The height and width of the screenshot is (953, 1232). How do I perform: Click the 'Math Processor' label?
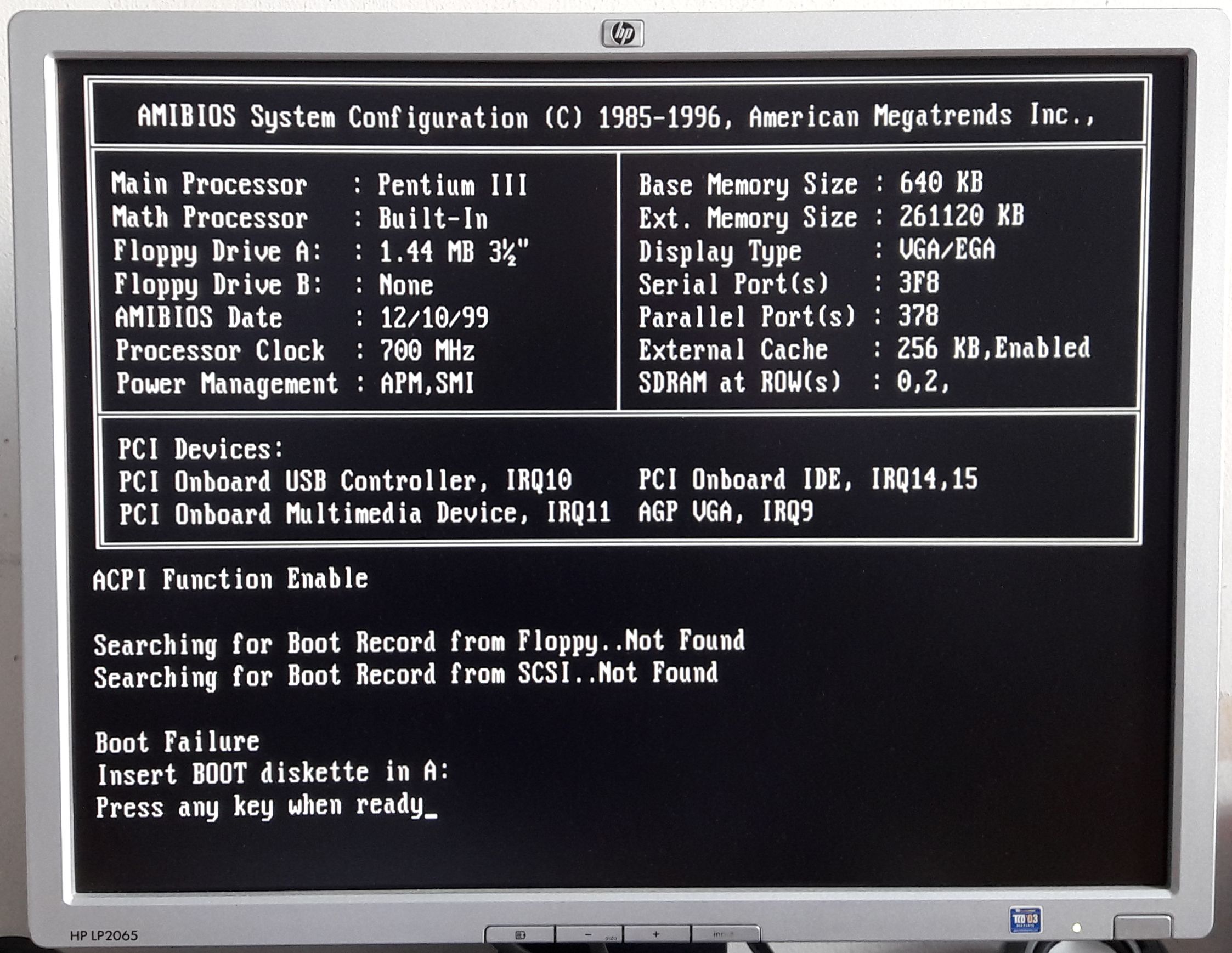pyautogui.click(x=210, y=217)
